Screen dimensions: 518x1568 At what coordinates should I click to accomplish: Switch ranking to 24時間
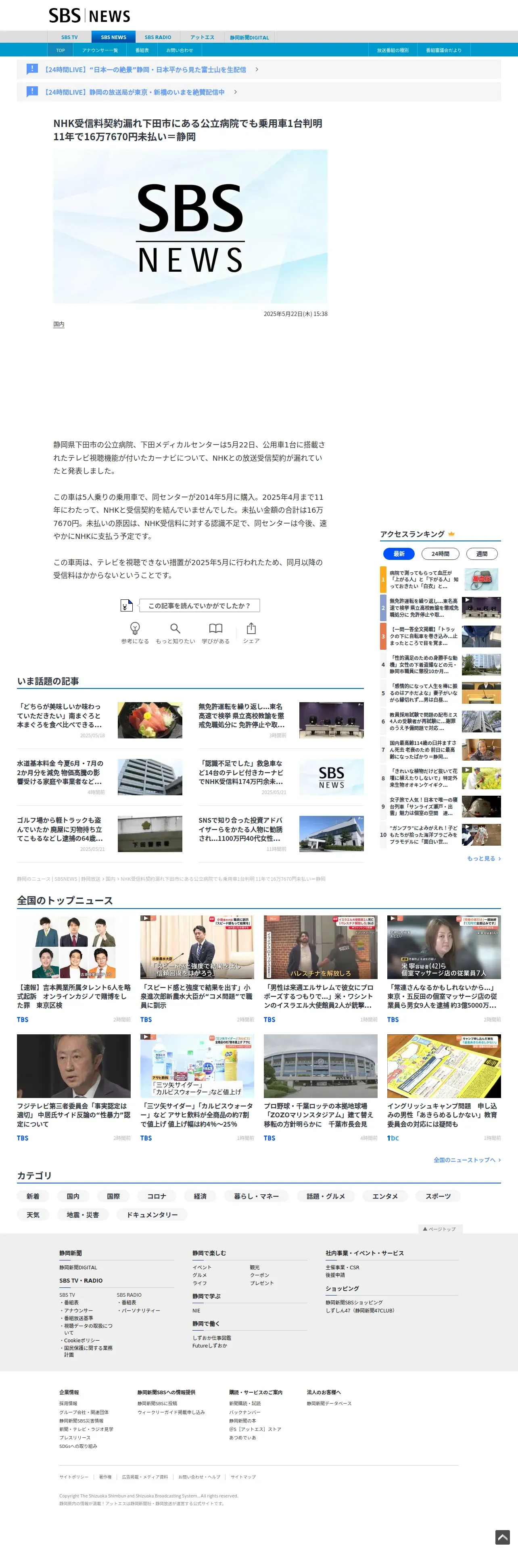coord(441,553)
